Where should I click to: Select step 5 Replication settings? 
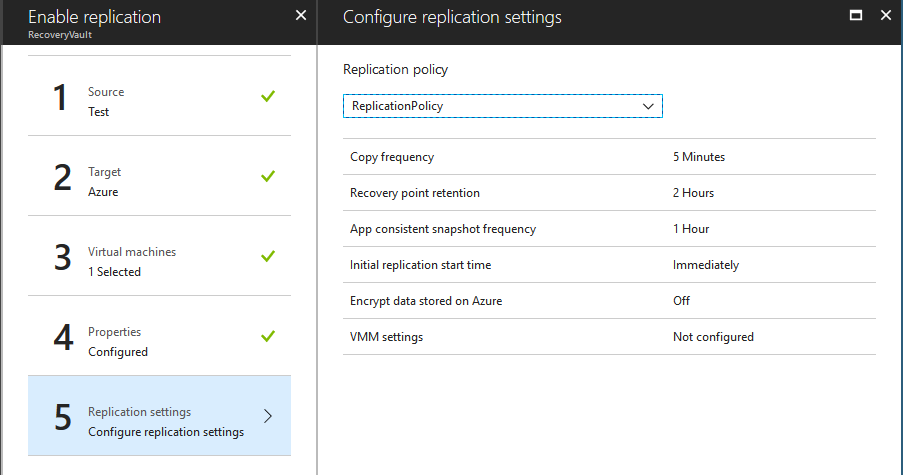[160, 416]
